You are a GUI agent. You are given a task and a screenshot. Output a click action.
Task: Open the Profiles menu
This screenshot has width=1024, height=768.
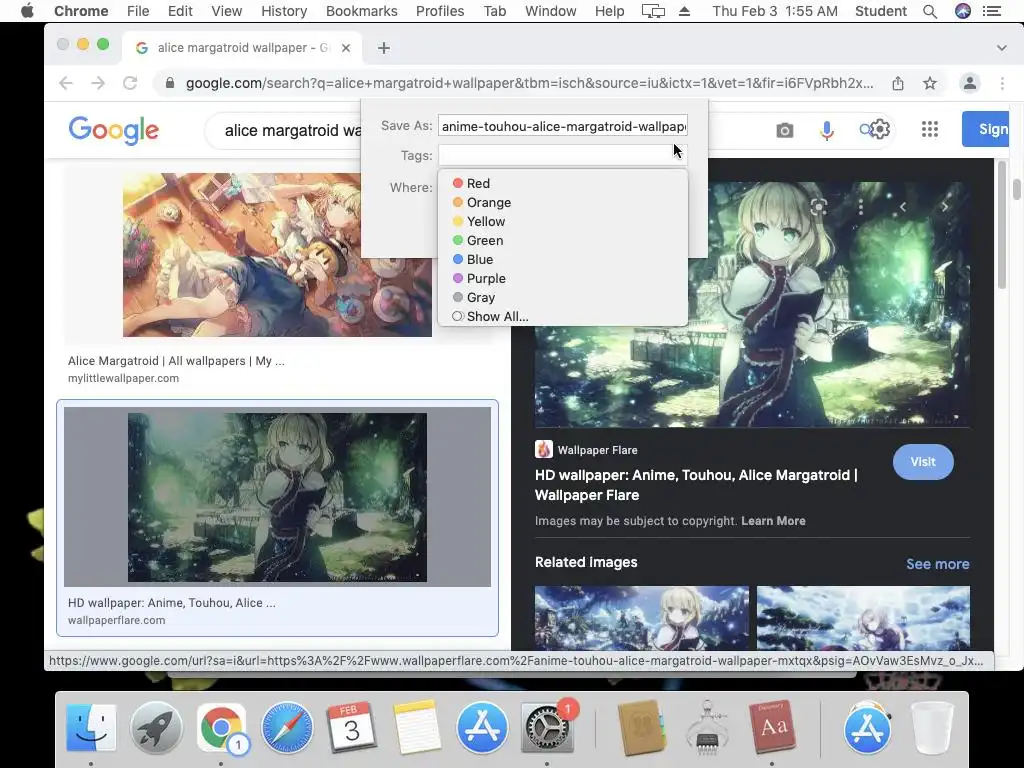(x=440, y=11)
